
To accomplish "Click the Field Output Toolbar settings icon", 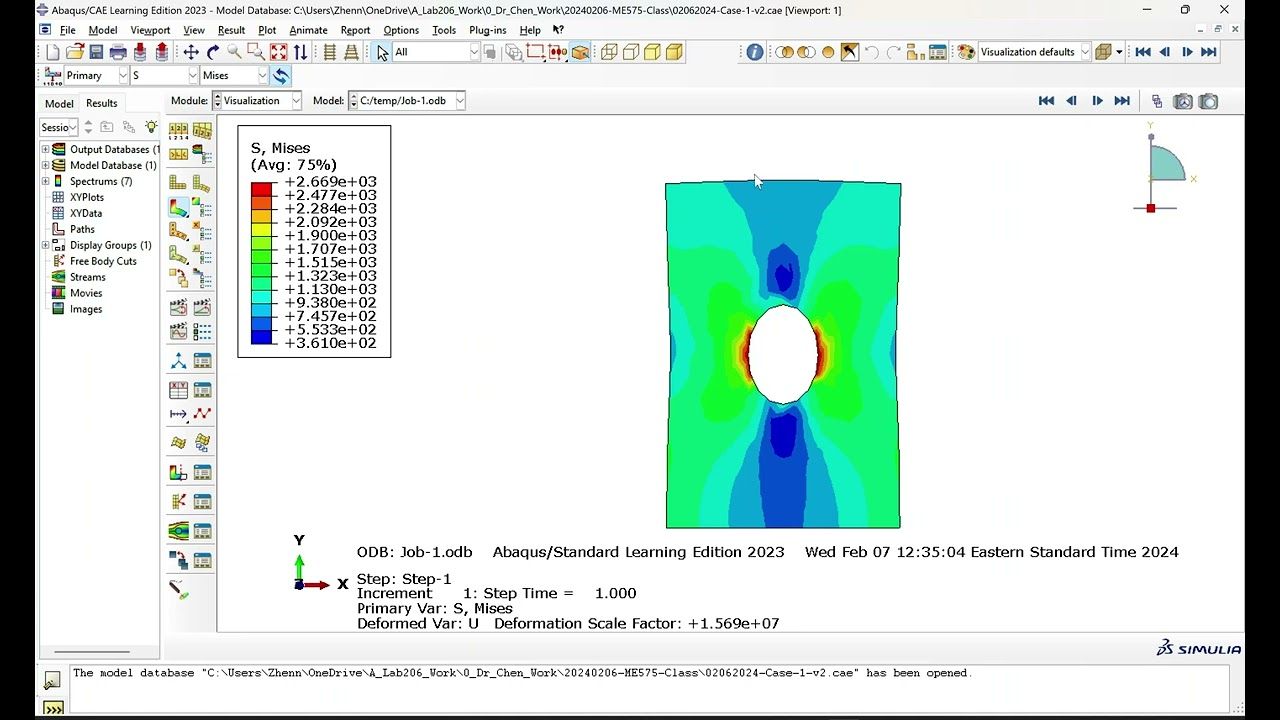I will coord(51,76).
